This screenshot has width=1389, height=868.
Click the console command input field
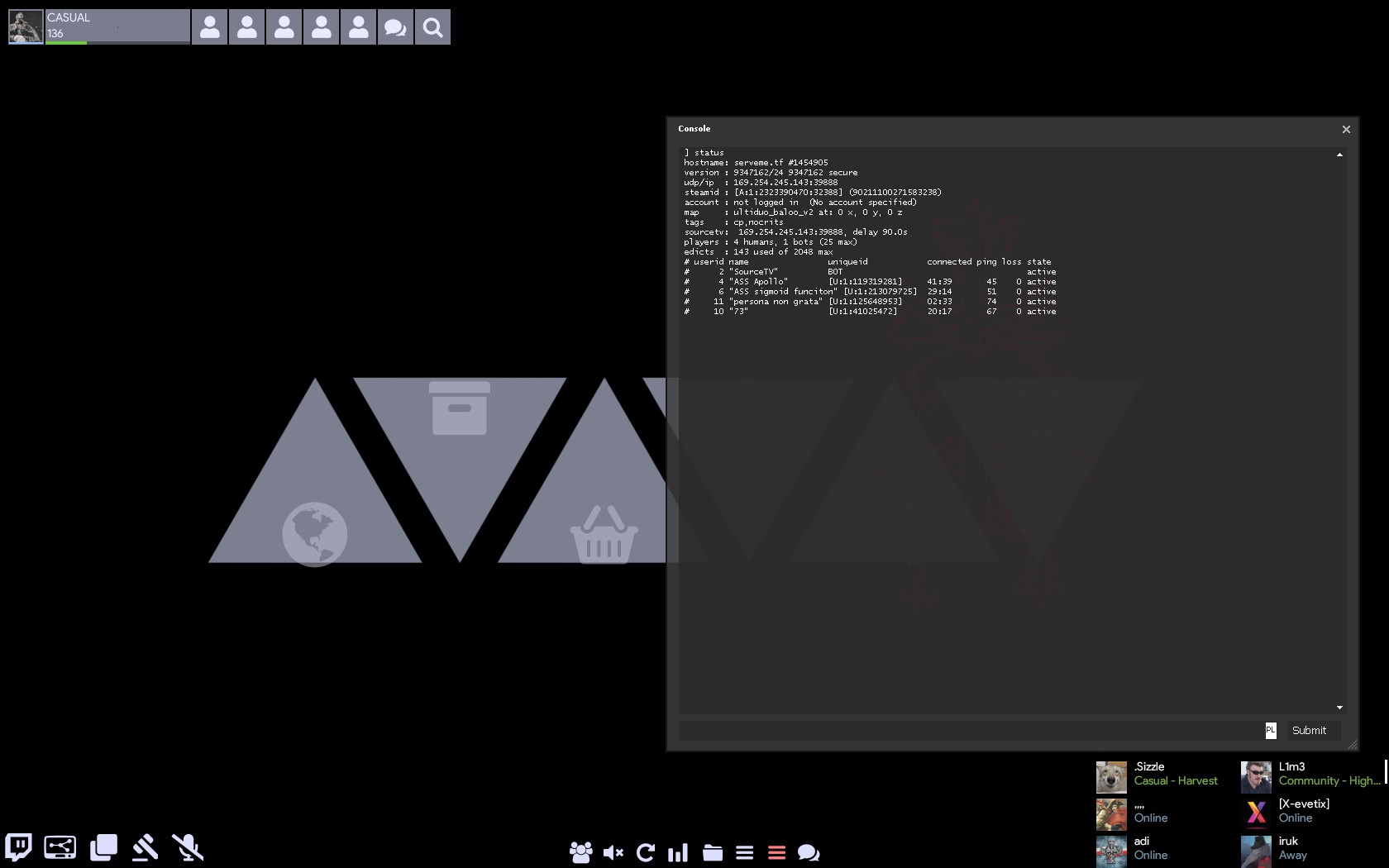967,731
